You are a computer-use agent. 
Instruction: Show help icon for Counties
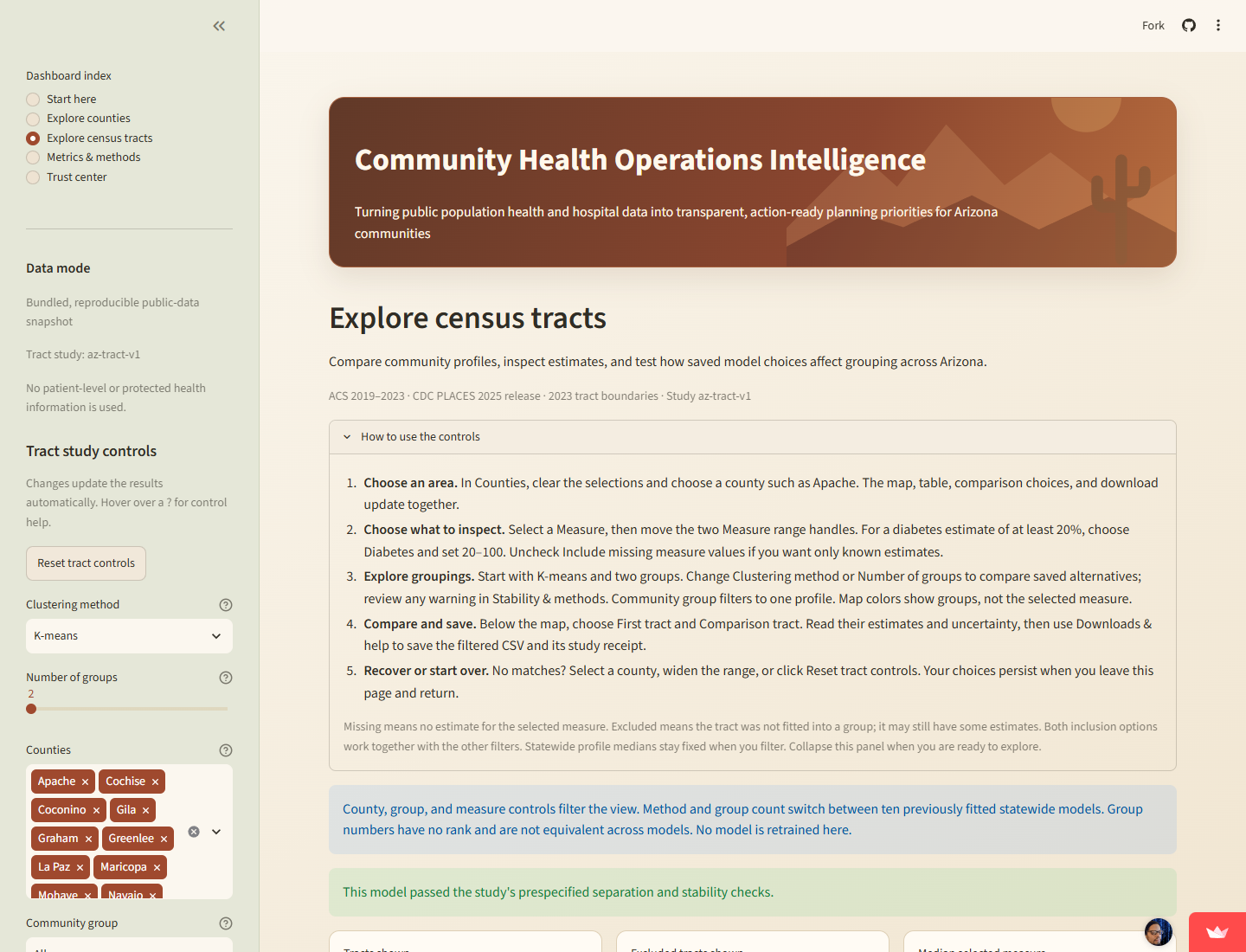(x=226, y=750)
